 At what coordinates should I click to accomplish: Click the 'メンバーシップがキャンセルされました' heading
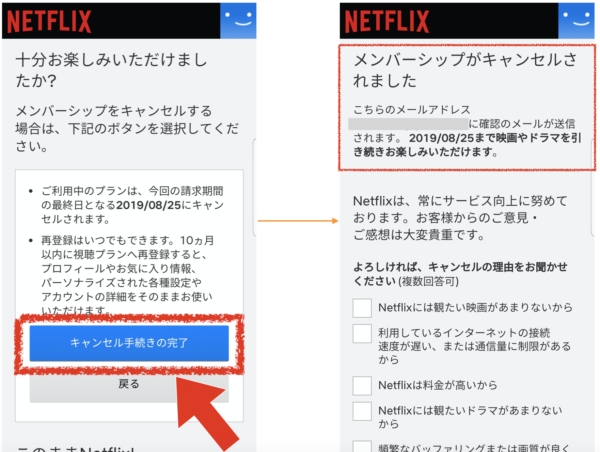(465, 70)
